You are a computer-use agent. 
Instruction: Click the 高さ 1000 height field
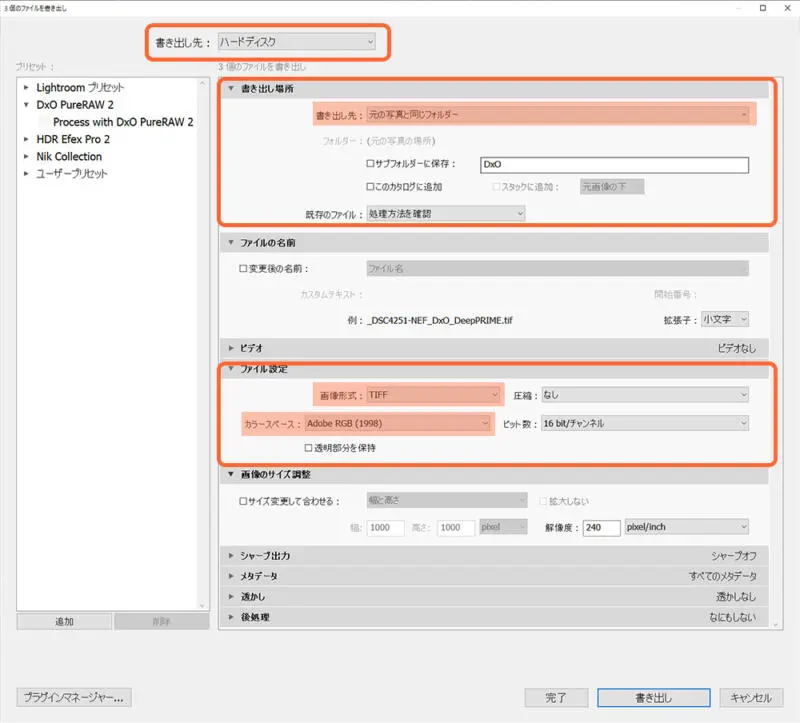pos(456,528)
